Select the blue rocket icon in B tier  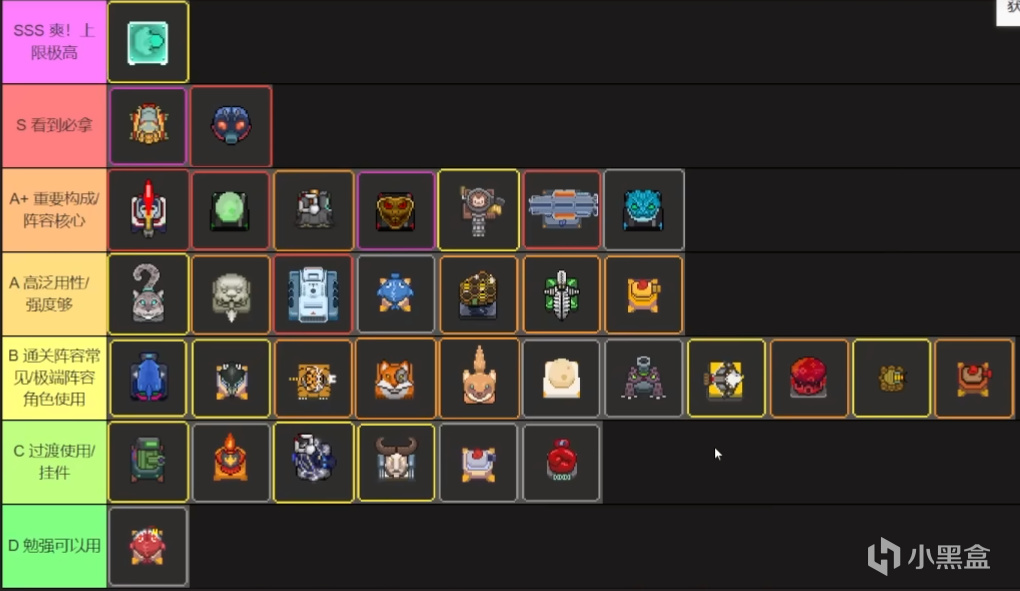click(x=148, y=378)
